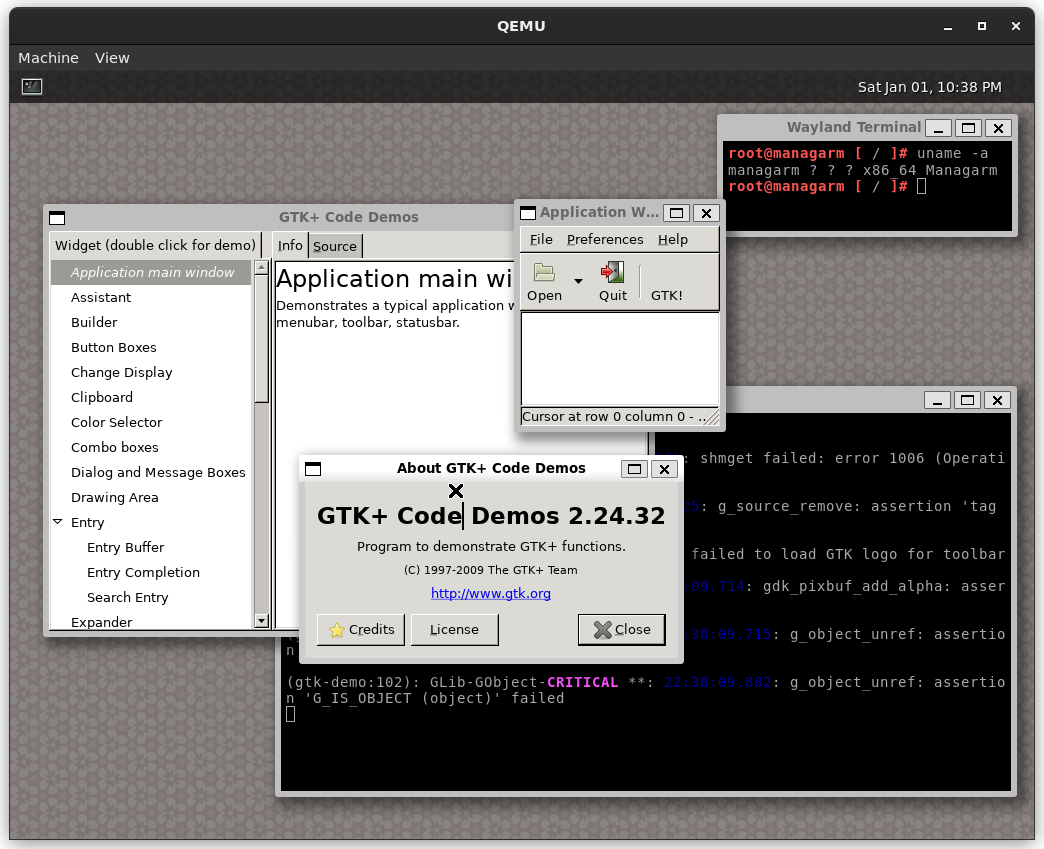The width and height of the screenshot is (1044, 849).
Task: Open the Preferences menu
Action: [x=605, y=240]
